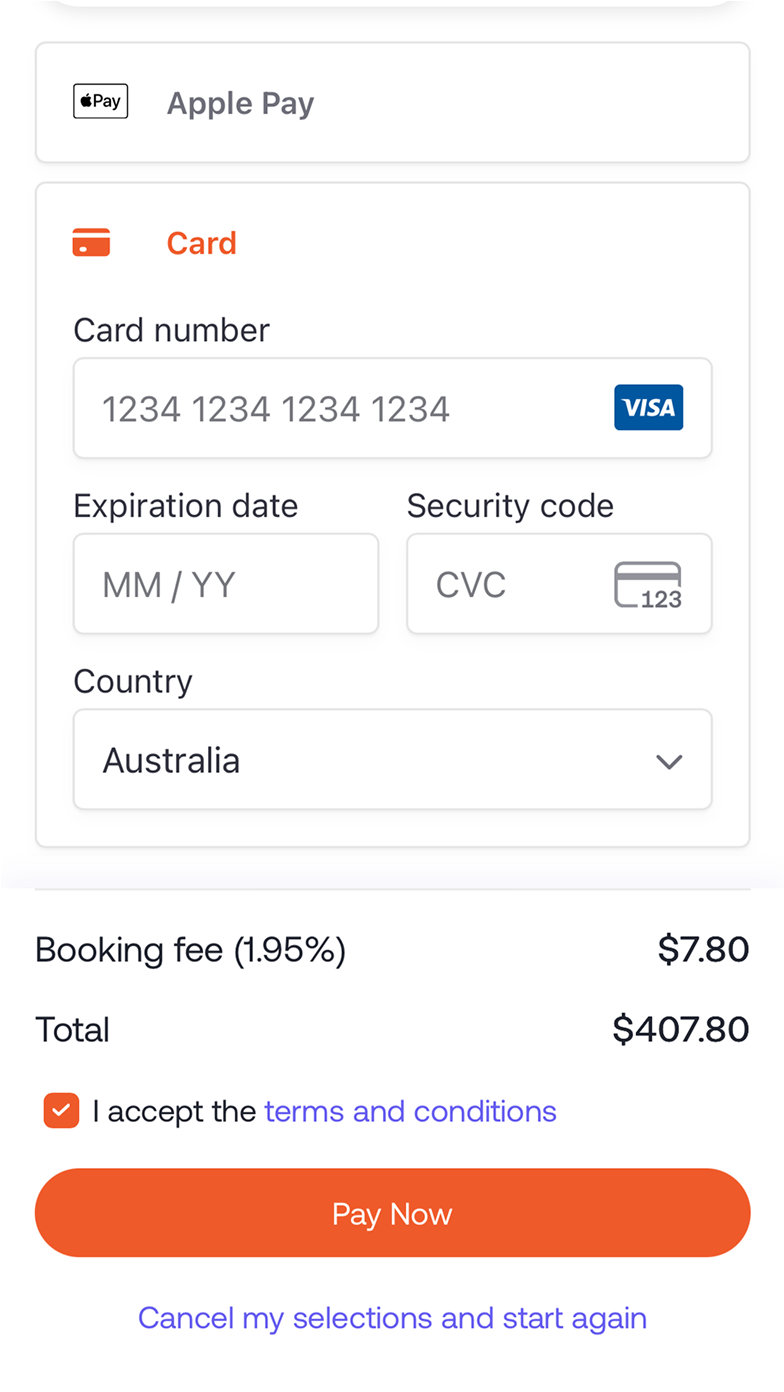This screenshot has height=1392, width=784.
Task: Open the expiration date MM / YY selector
Action: [225, 584]
